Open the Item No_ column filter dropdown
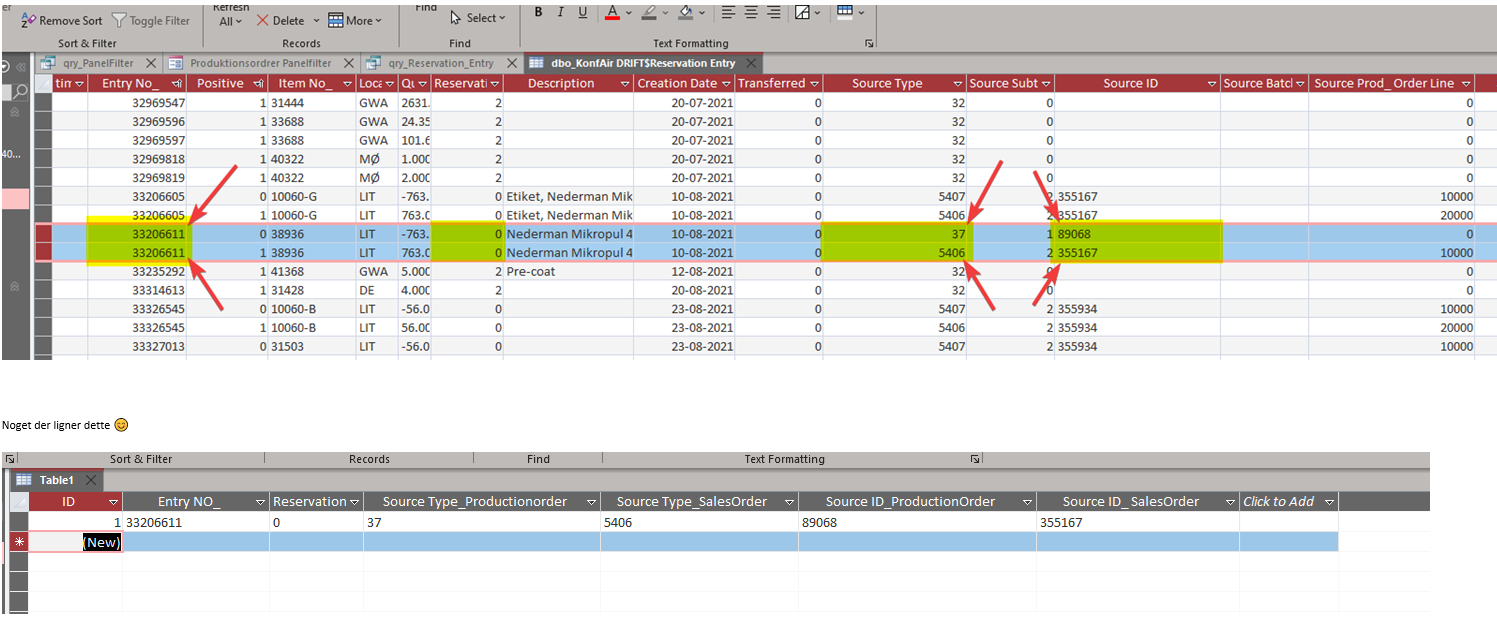This screenshot has width=1497, height=630. [347, 84]
